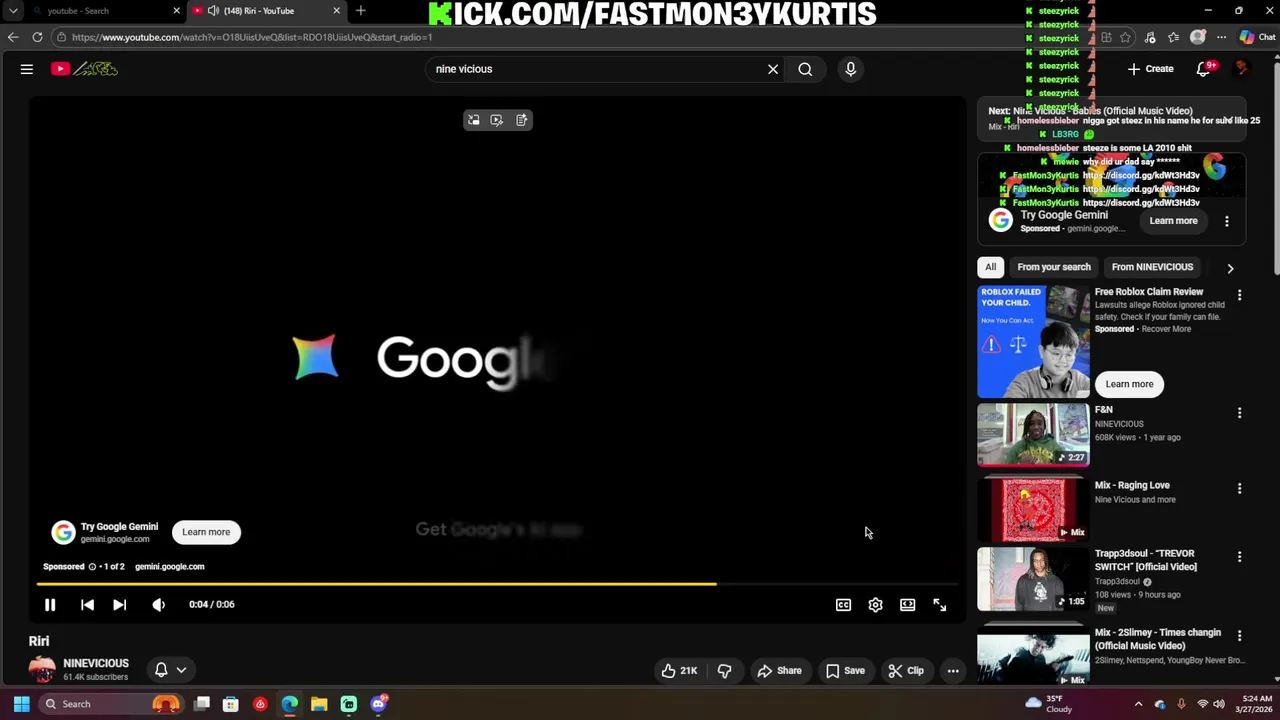Dislike the Riri video

click(725, 671)
